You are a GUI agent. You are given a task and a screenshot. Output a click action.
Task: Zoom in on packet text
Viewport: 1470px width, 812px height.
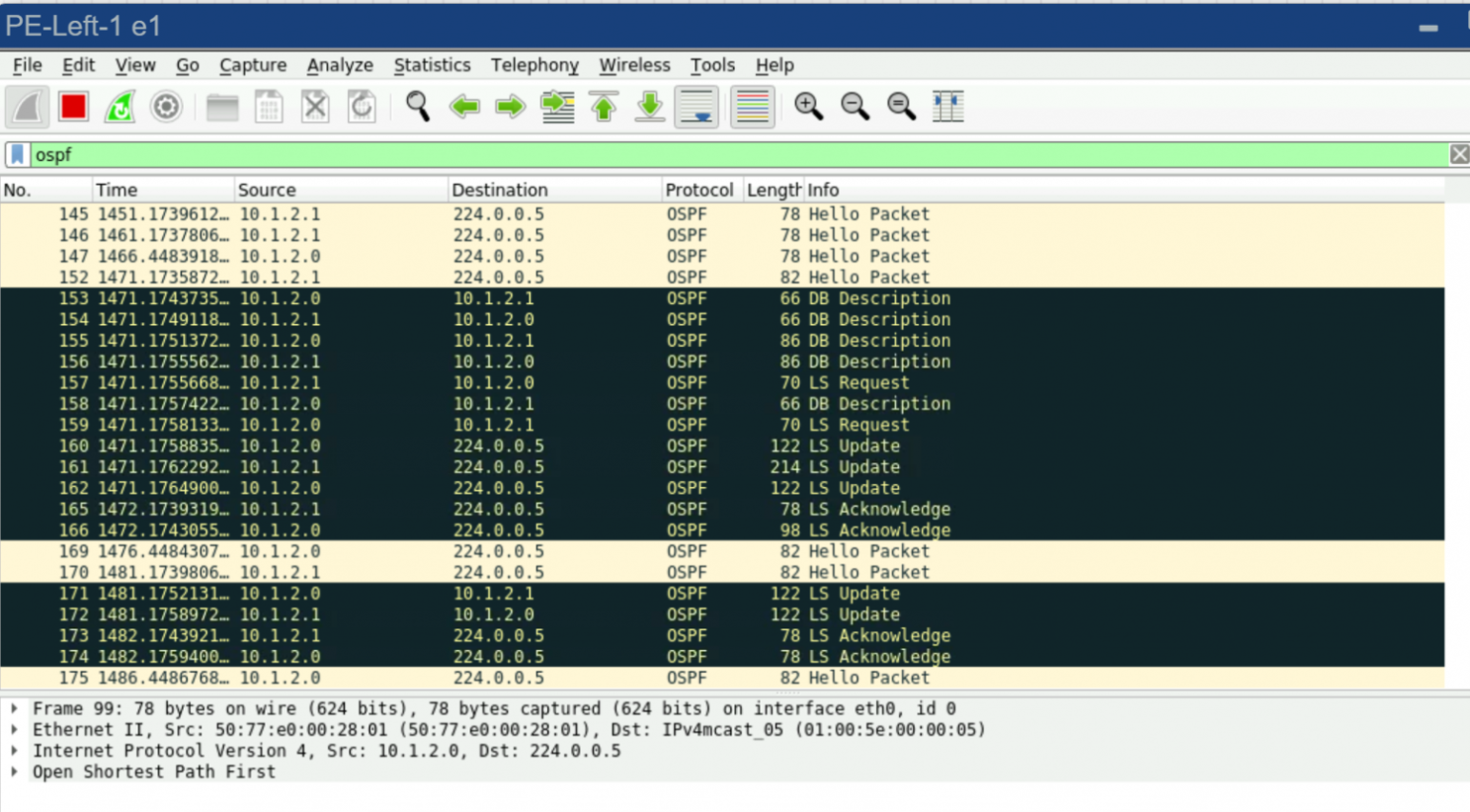808,107
